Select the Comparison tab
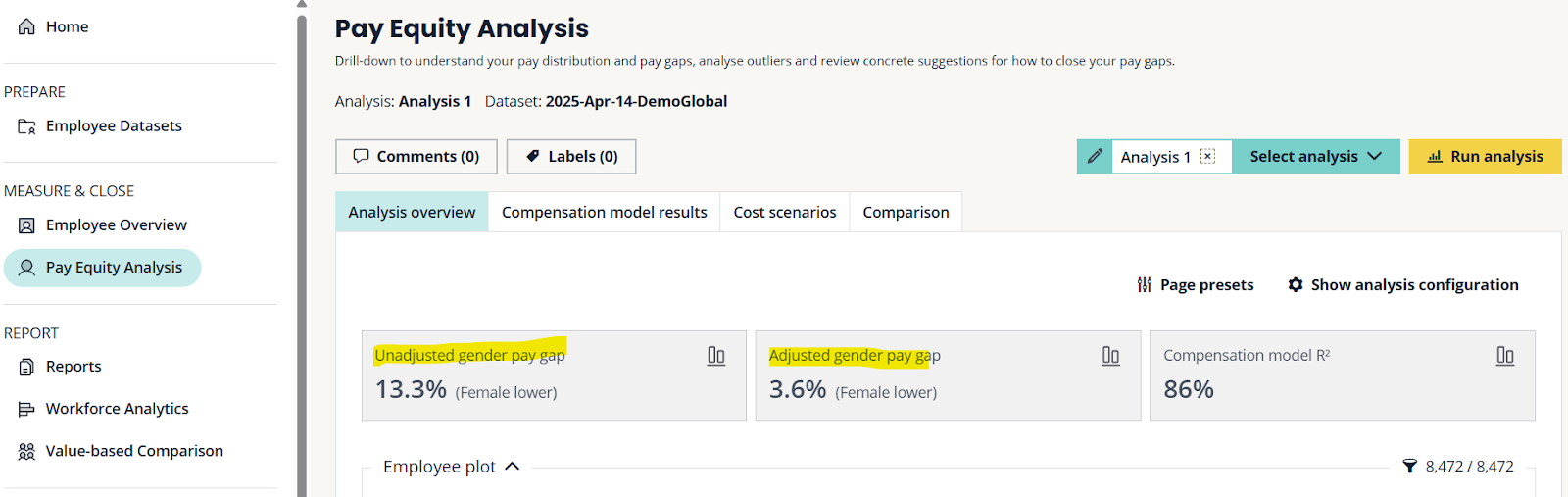 point(906,213)
